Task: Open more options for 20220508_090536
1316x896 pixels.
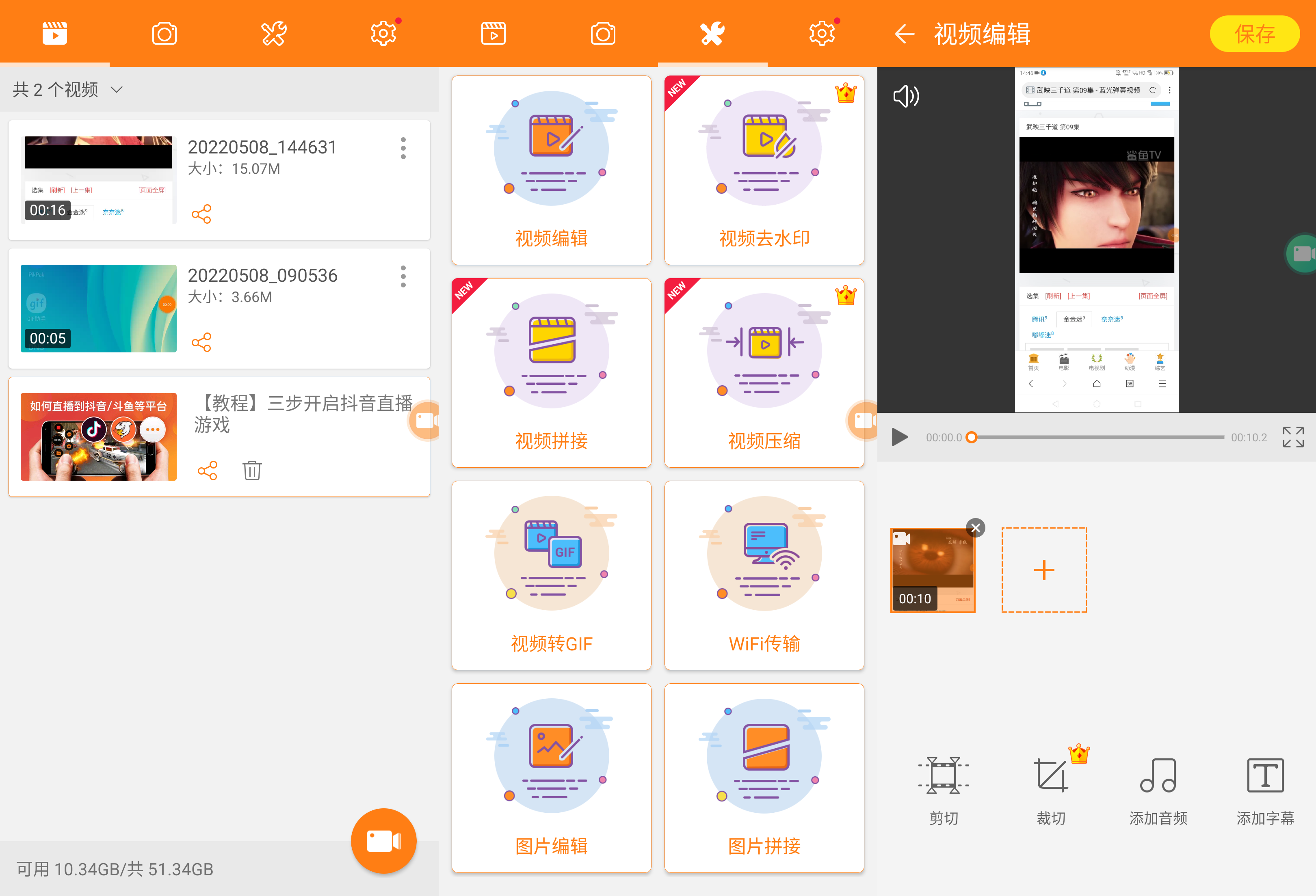Action: pyautogui.click(x=403, y=276)
